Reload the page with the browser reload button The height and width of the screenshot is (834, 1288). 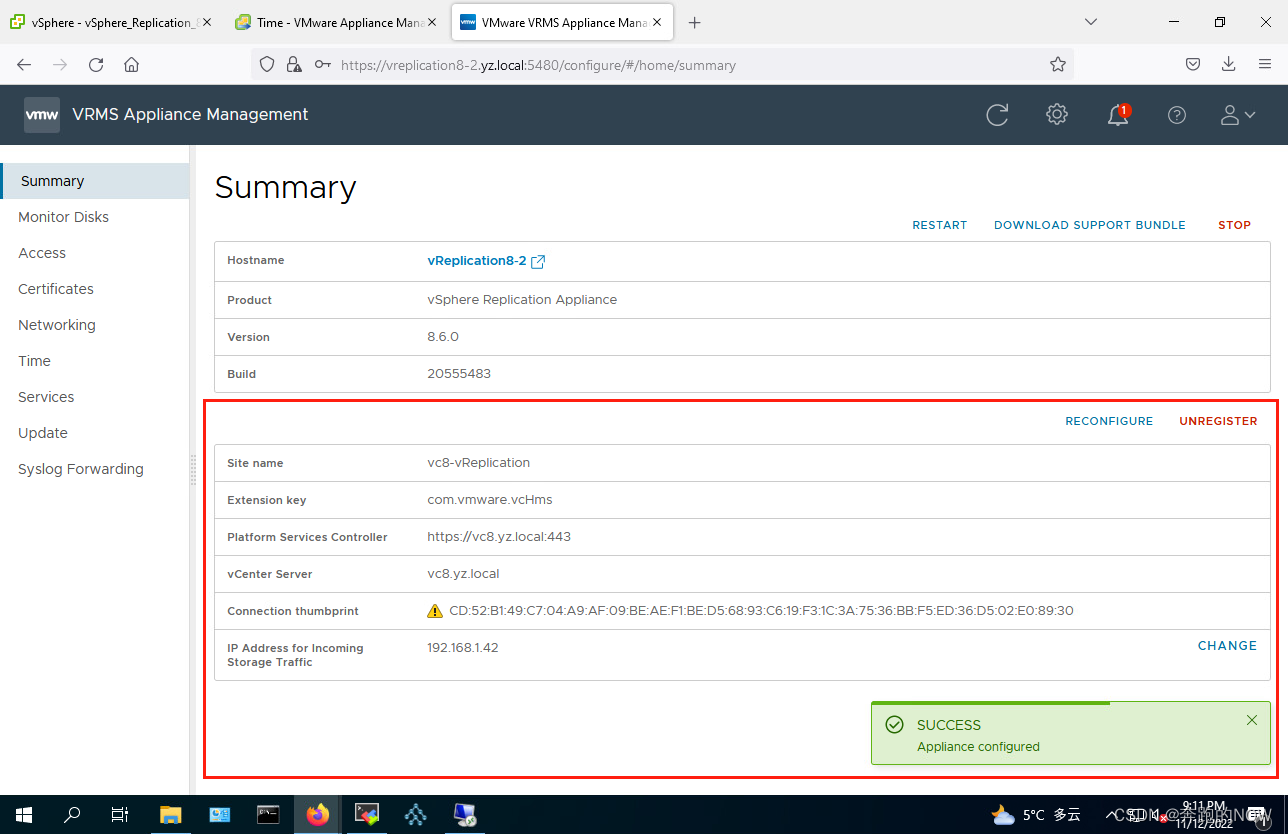coord(96,65)
